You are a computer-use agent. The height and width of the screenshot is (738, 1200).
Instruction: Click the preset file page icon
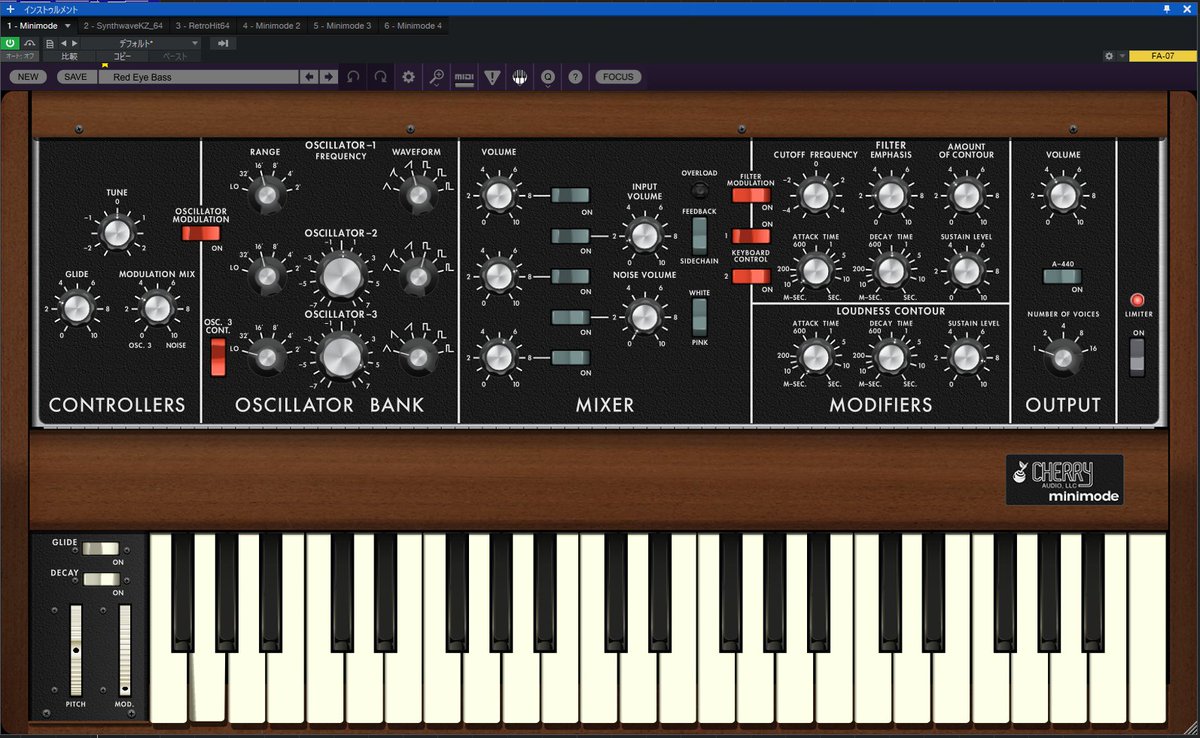[50, 43]
